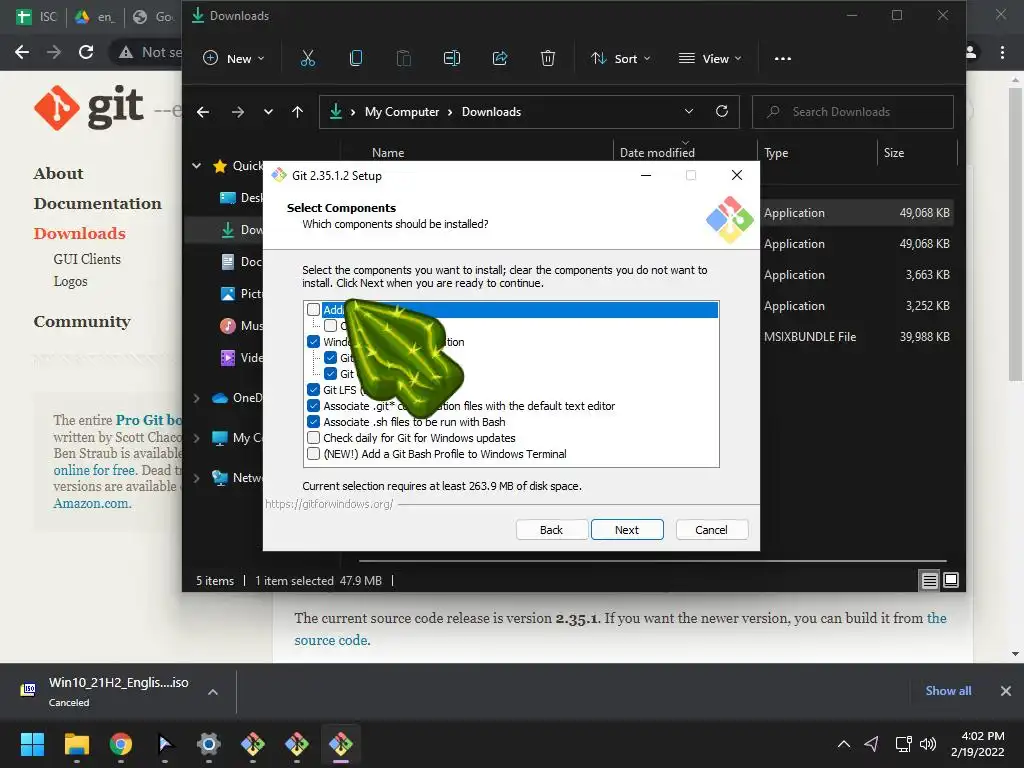
Task: Expand the My Computer tree node
Action: click(x=197, y=438)
